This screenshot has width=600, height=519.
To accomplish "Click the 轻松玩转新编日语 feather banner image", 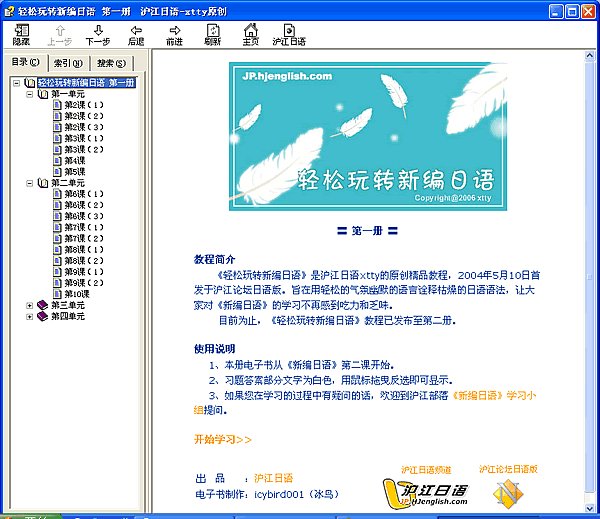I will tap(368, 137).
